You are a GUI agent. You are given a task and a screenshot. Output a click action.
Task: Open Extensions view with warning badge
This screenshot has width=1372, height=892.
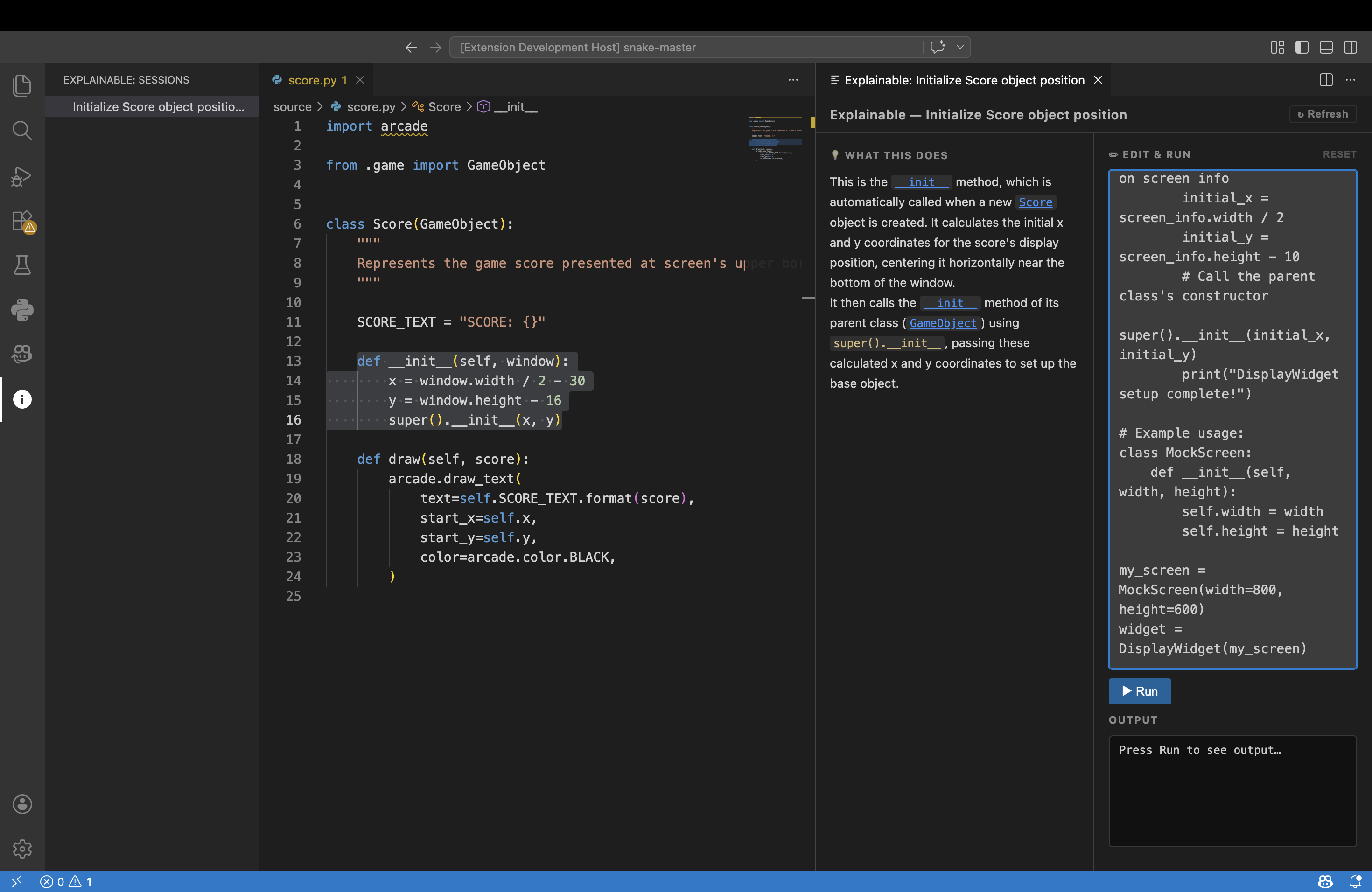[22, 221]
